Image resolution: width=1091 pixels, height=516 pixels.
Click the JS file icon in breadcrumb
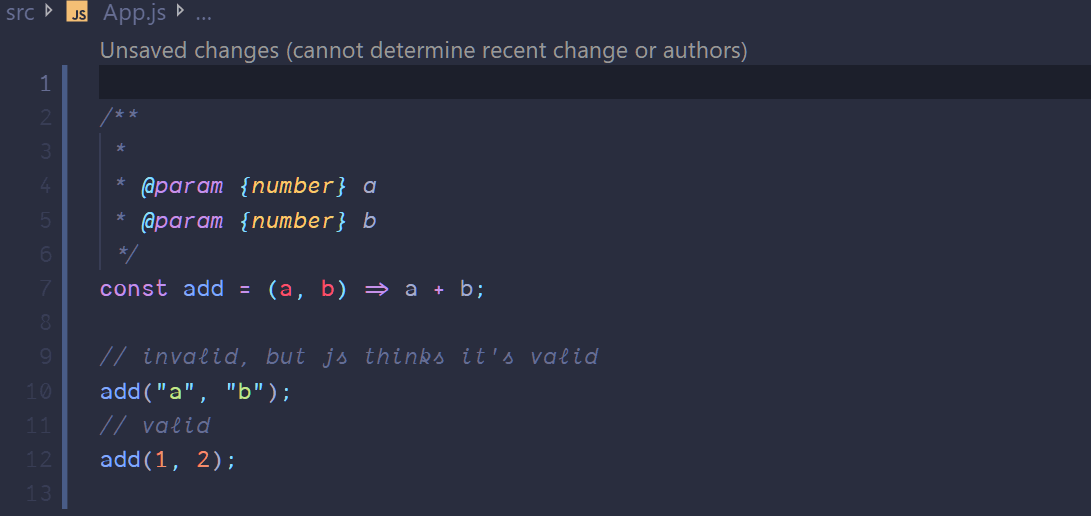[x=78, y=14]
